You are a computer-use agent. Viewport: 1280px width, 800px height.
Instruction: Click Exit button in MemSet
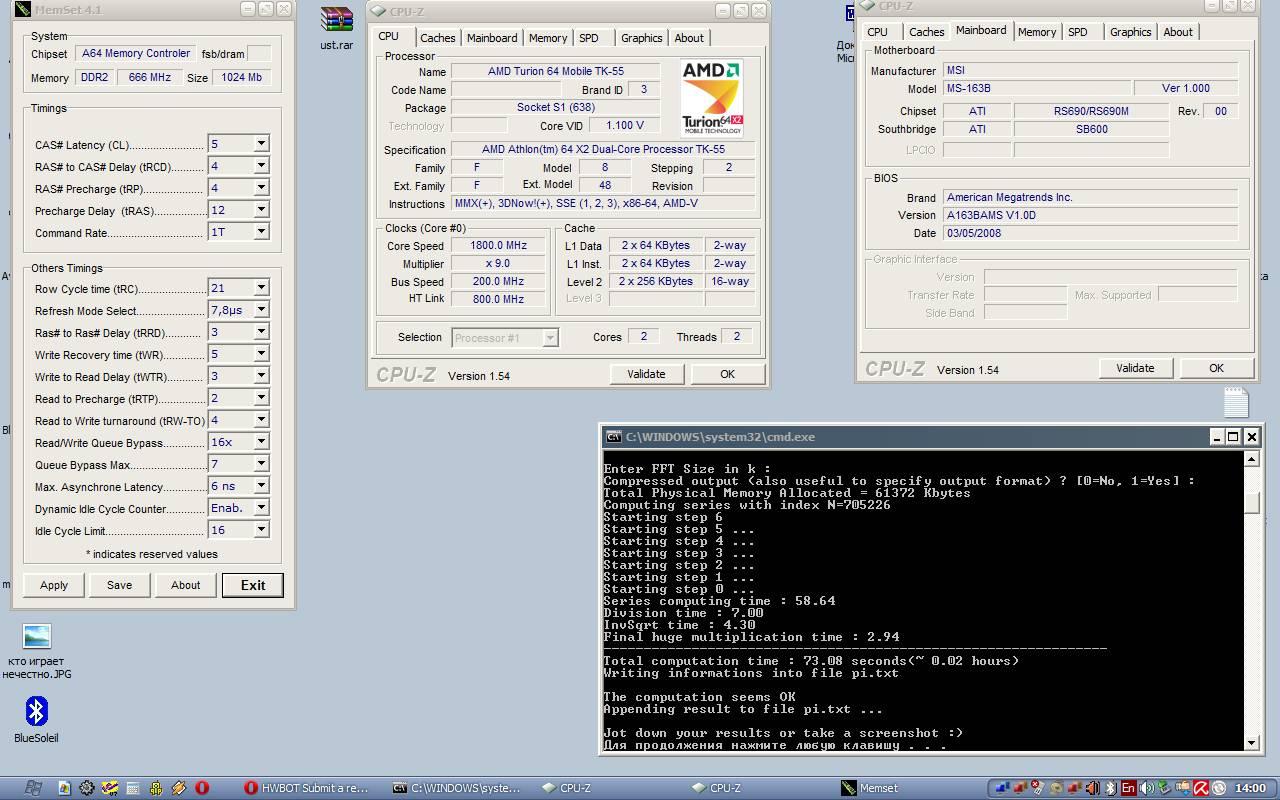pyautogui.click(x=253, y=585)
